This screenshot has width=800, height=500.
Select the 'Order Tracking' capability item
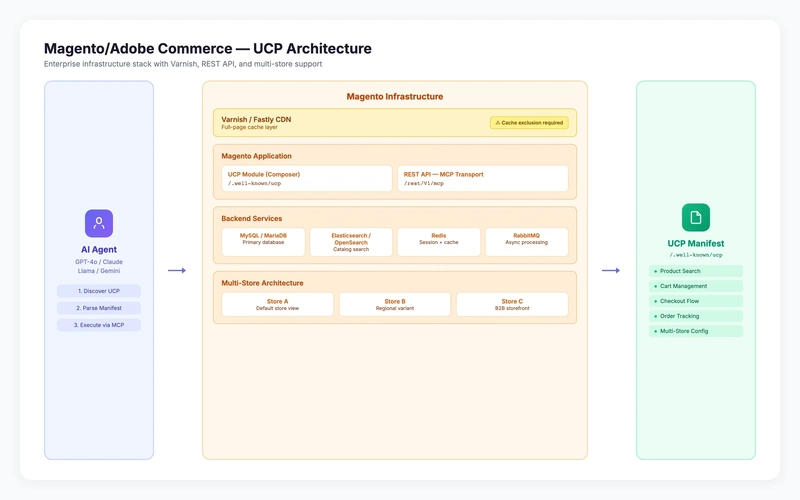(x=696, y=316)
